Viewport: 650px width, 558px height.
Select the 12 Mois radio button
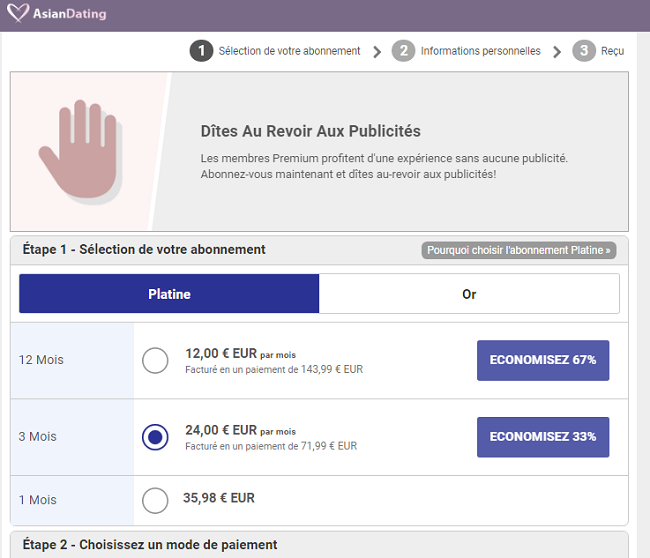155,360
